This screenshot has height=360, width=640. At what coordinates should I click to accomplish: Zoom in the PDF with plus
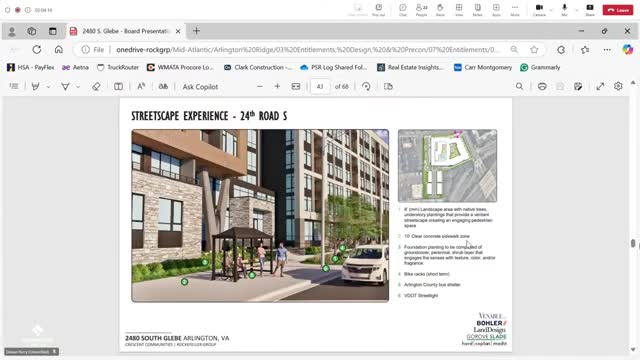(277, 86)
